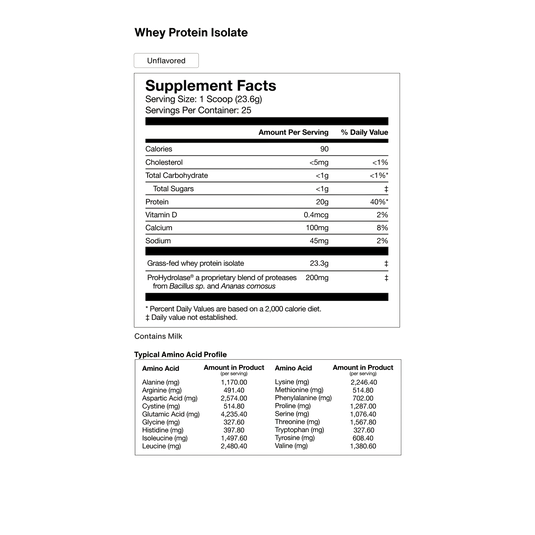This screenshot has height=535, width=535.
Task: Click Grass-fed whey protein isolate row
Action: [x=267, y=263]
